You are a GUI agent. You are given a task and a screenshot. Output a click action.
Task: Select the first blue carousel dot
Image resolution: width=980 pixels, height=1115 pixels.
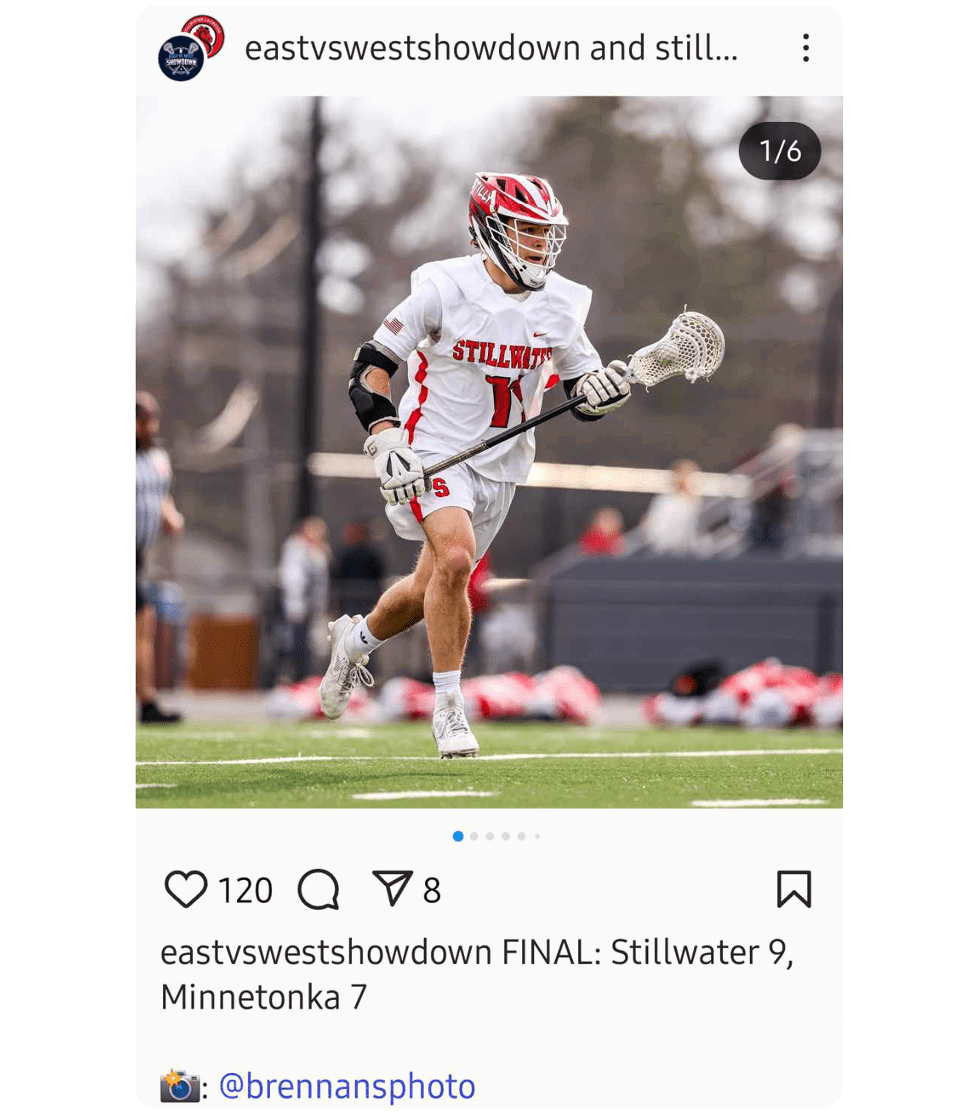(458, 836)
